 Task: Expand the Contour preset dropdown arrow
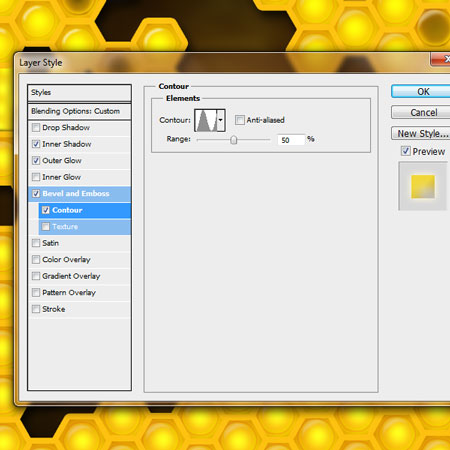[221, 120]
